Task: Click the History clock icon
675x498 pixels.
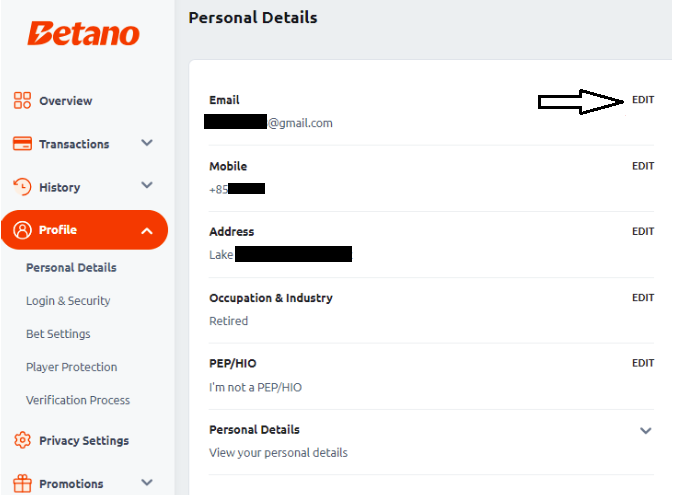Action: point(22,187)
